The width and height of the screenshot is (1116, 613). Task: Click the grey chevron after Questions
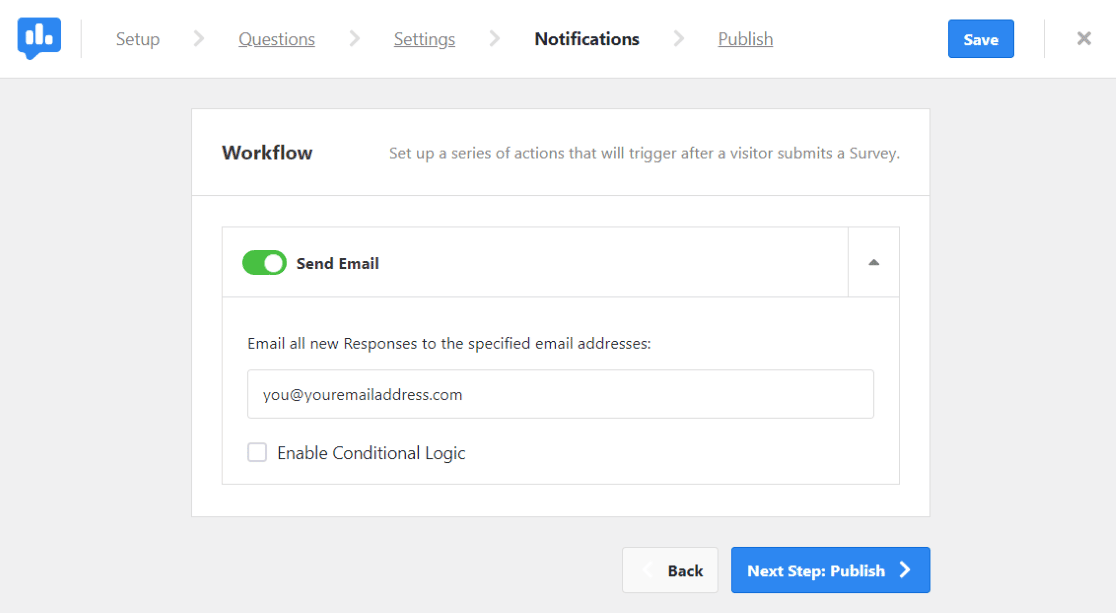click(x=354, y=38)
